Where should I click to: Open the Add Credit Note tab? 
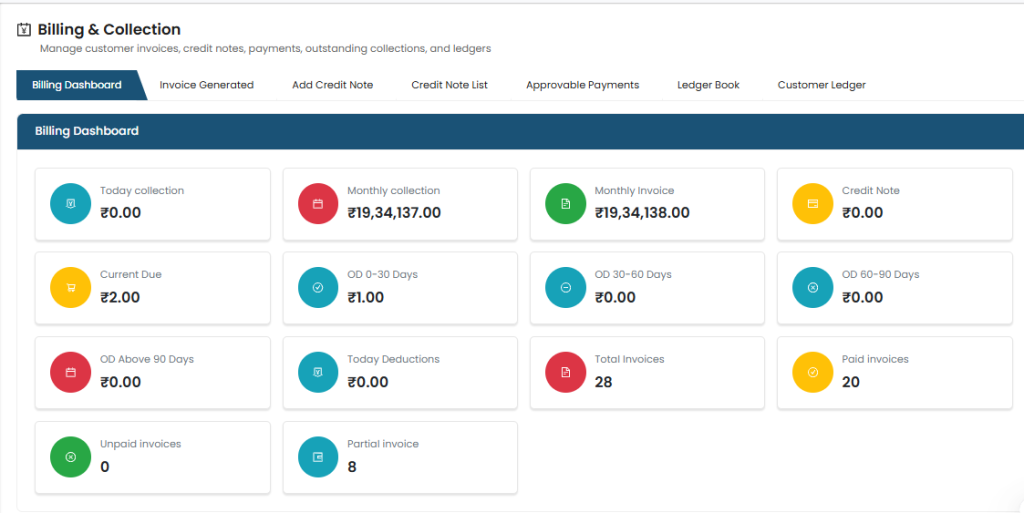click(x=332, y=85)
